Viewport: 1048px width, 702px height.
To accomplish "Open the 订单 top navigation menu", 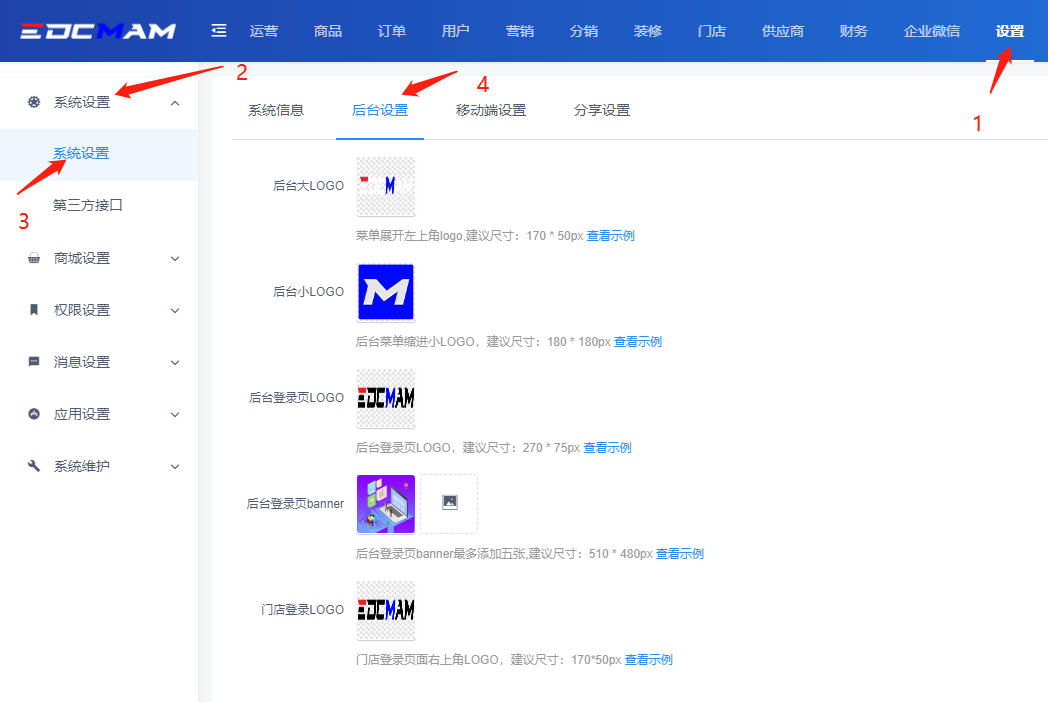I will point(392,31).
